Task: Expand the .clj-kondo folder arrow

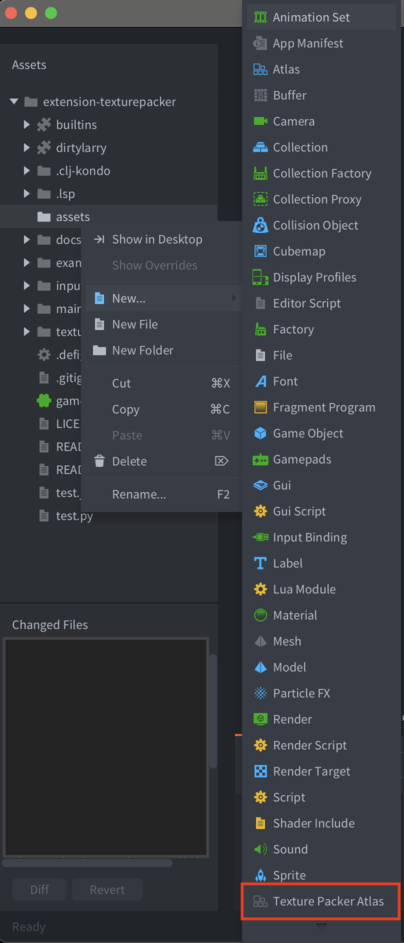Action: 26,171
